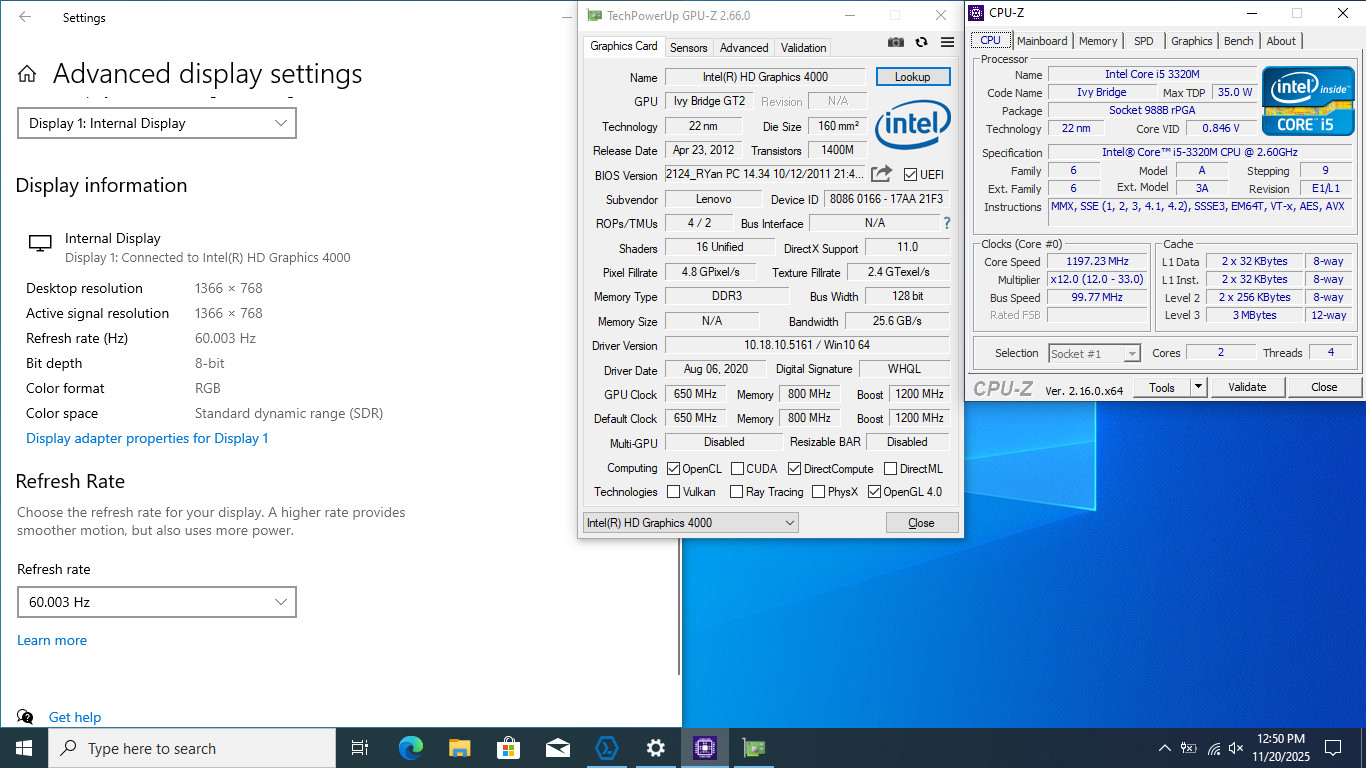Open Display adapter properties for Display 1

147,438
